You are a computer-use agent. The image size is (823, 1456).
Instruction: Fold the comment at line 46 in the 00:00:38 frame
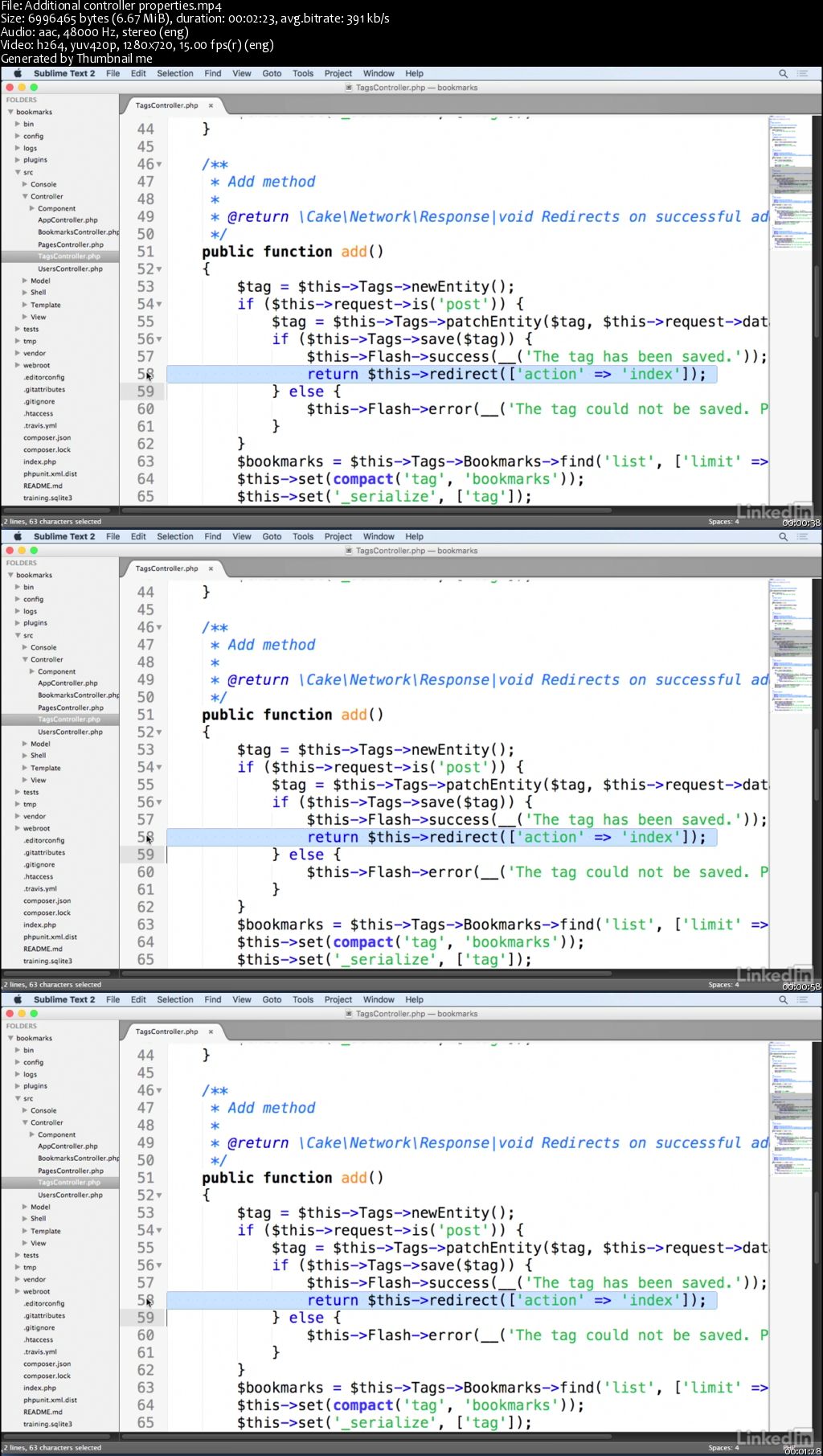(159, 165)
